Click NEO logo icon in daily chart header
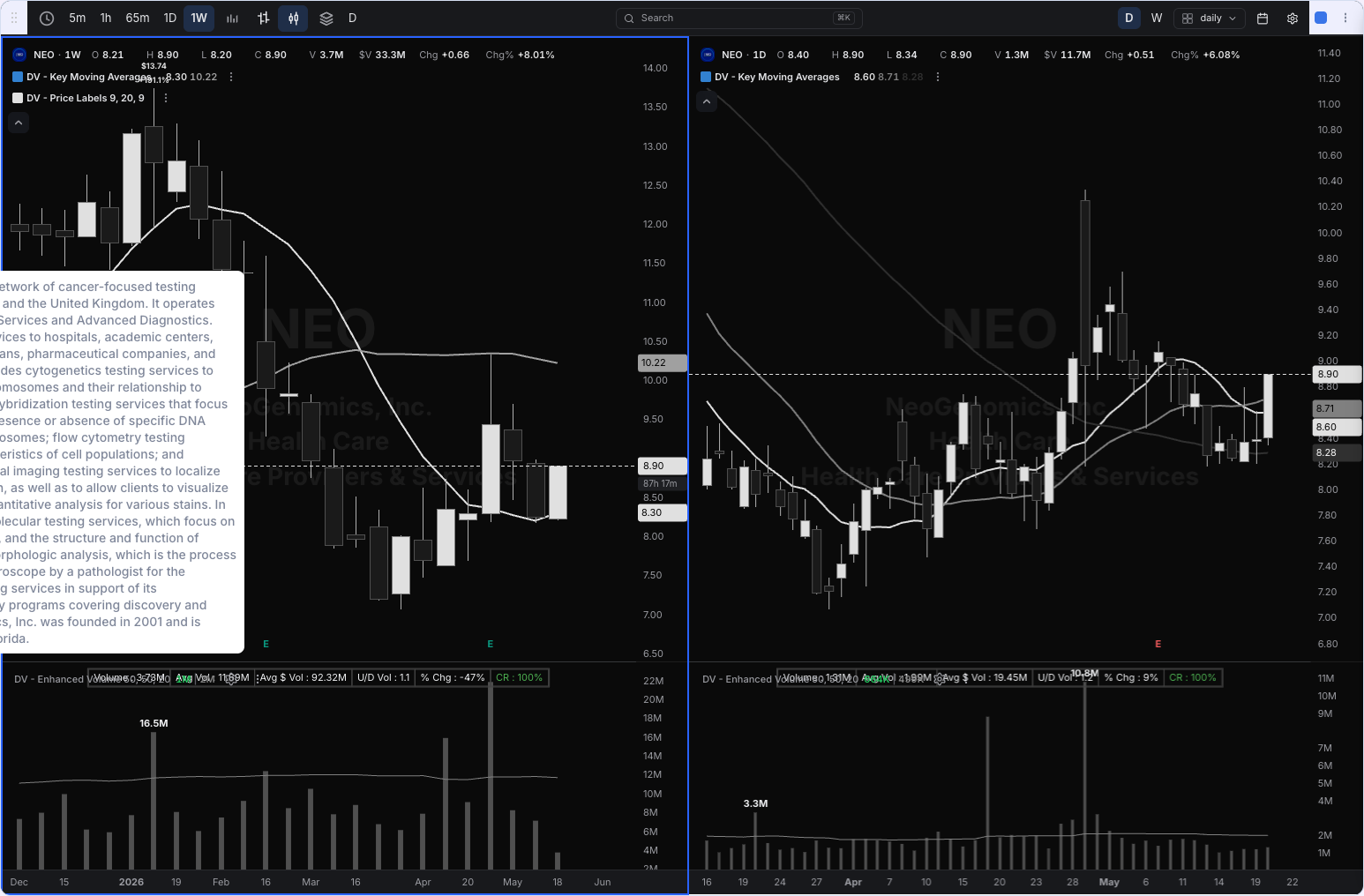Image resolution: width=1364 pixels, height=896 pixels. pos(707,55)
